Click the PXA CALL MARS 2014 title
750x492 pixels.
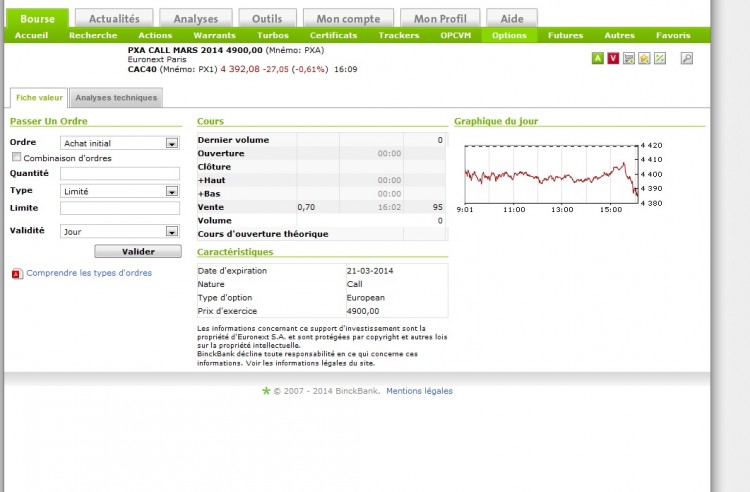coord(195,50)
